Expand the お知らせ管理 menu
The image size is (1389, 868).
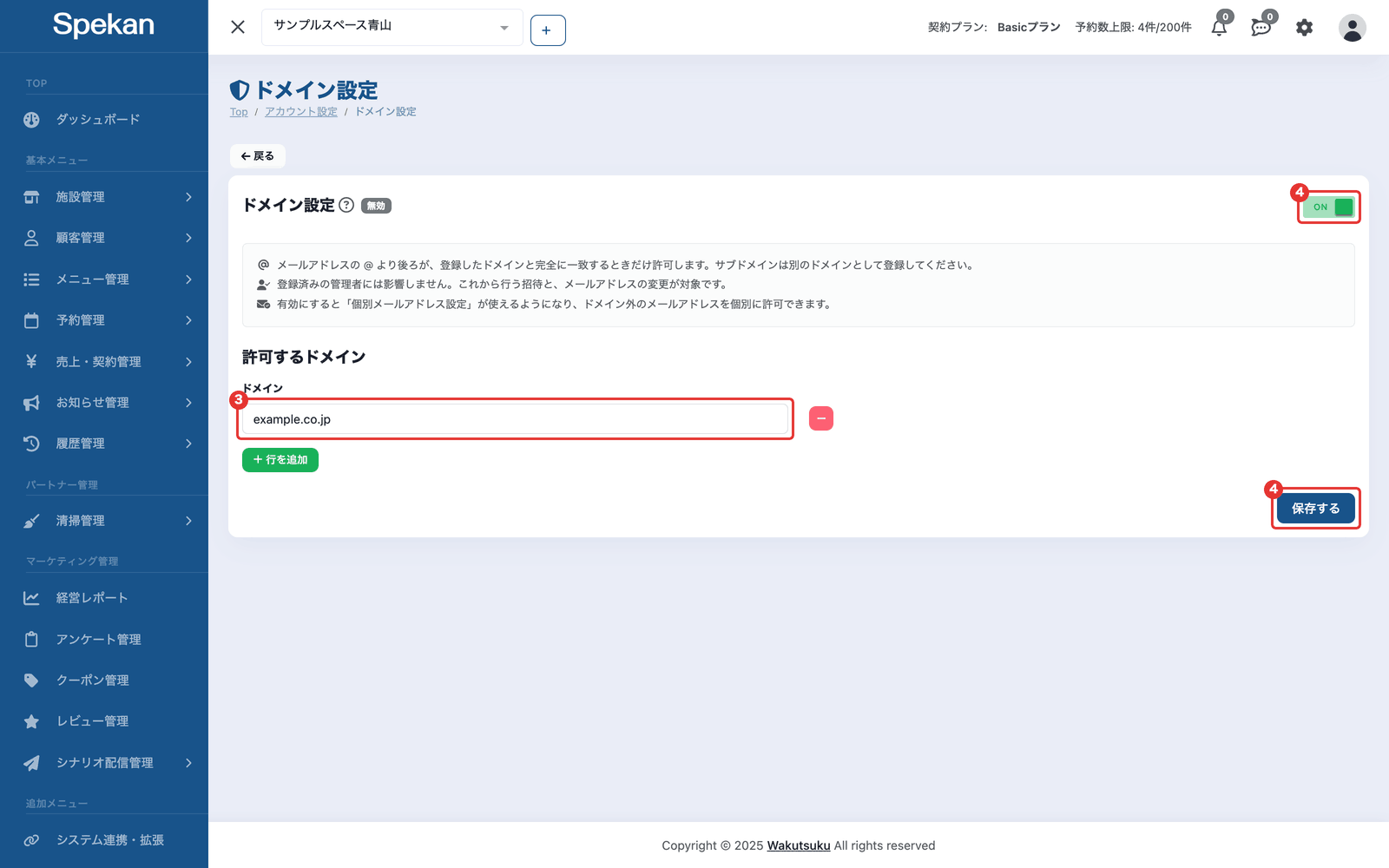pyautogui.click(x=104, y=403)
